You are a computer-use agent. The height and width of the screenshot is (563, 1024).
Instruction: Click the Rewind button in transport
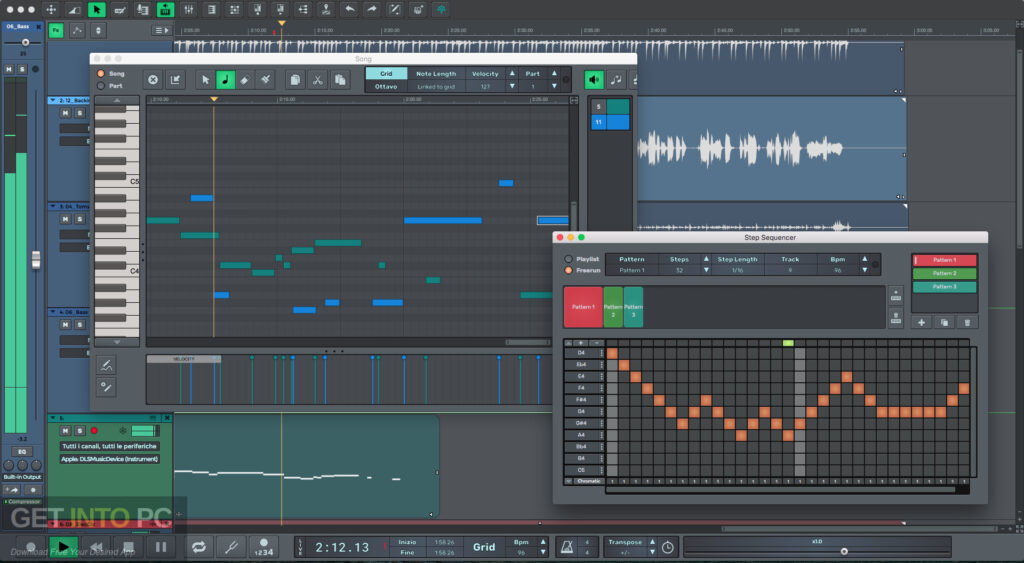pyautogui.click(x=96, y=547)
